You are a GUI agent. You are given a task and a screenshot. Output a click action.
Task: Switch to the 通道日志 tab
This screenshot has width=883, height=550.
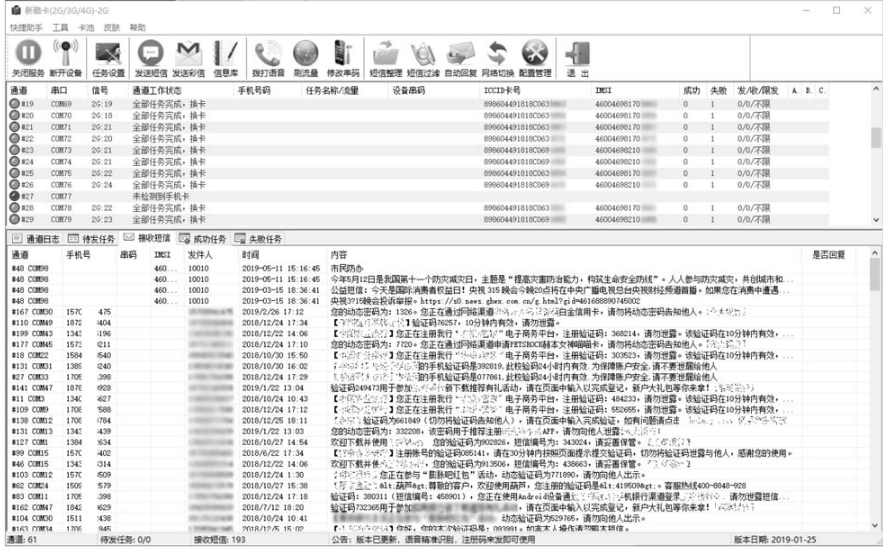(36, 239)
